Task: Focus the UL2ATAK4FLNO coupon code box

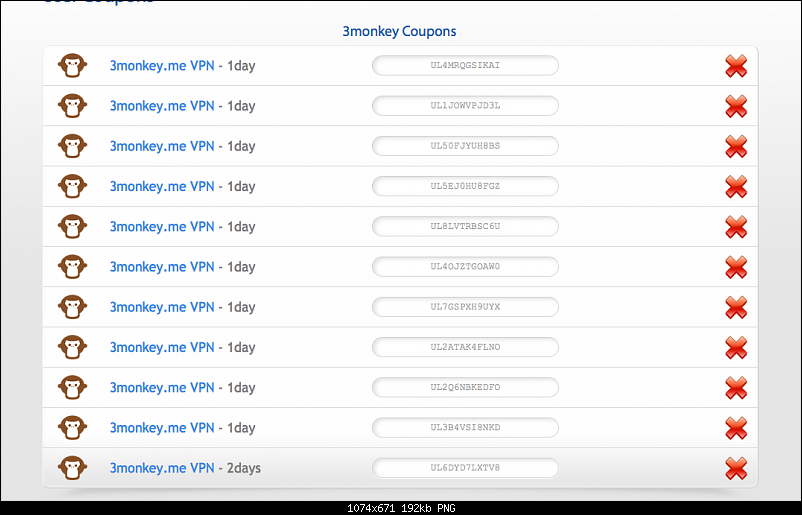Action: 465,347
